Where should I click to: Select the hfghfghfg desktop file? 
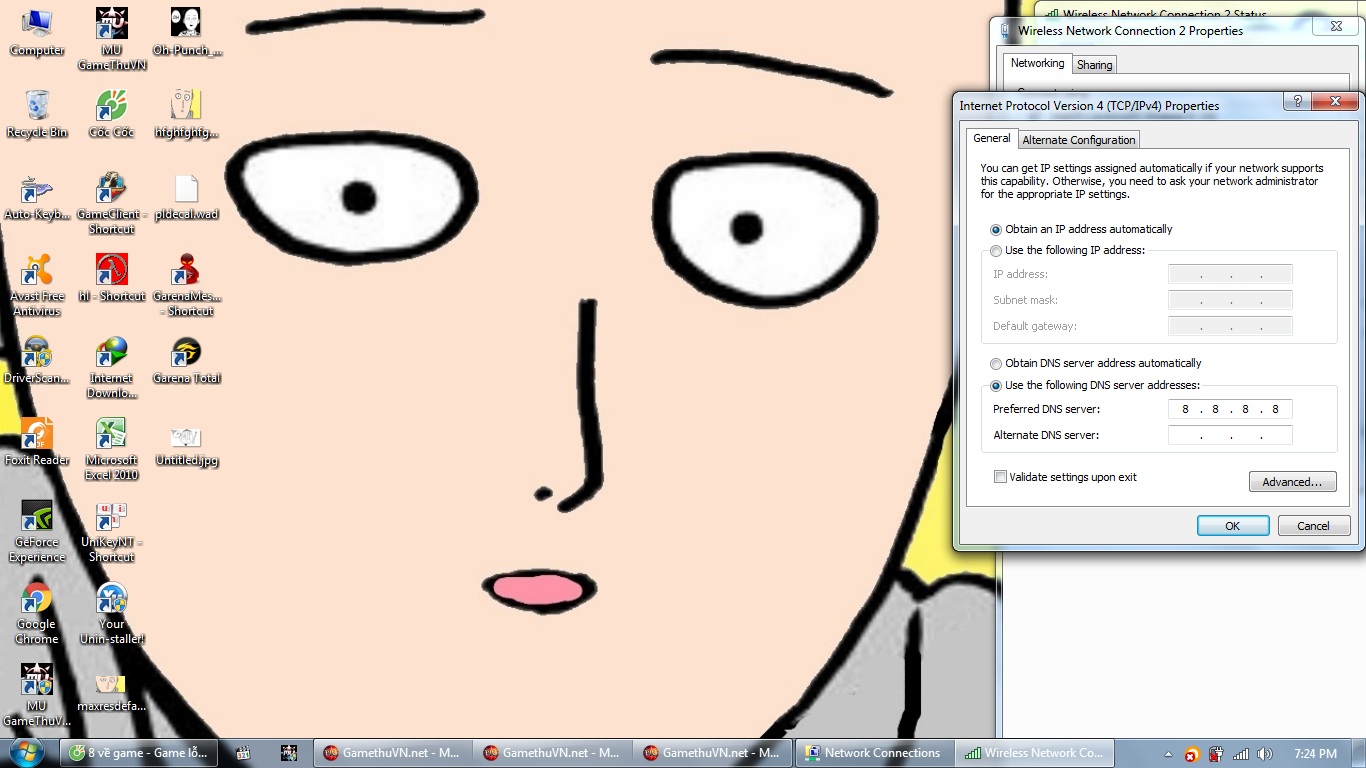[186, 114]
